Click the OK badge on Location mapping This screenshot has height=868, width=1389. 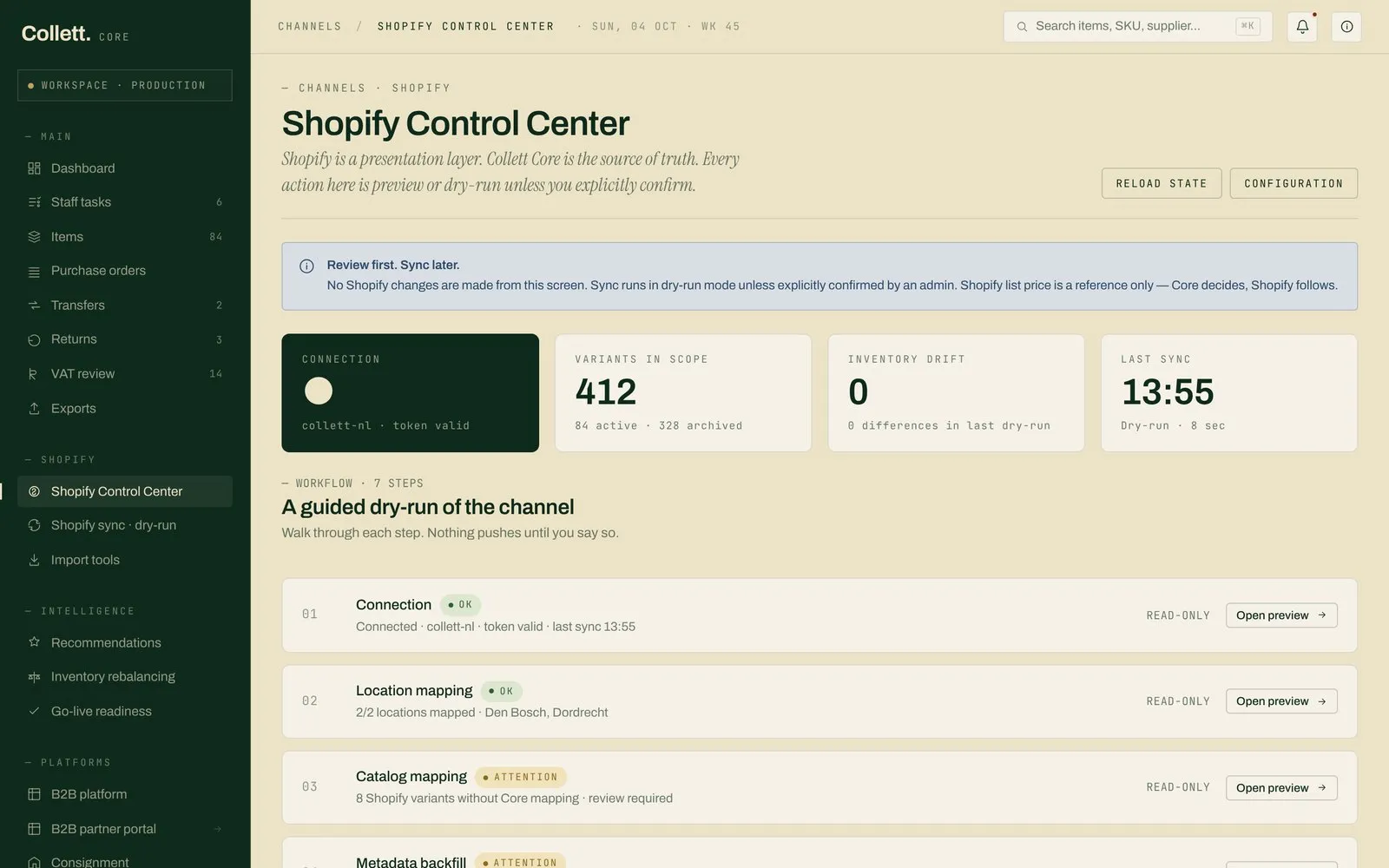click(x=501, y=691)
